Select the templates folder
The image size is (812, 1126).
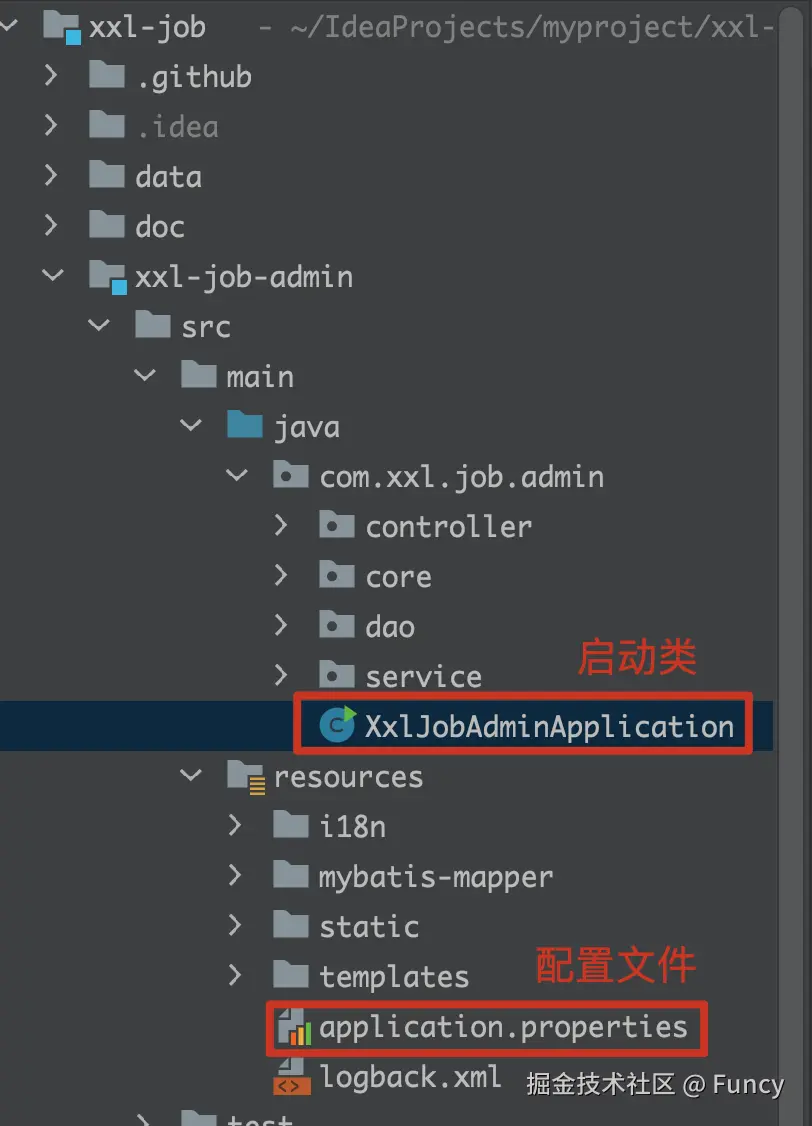tap(394, 976)
